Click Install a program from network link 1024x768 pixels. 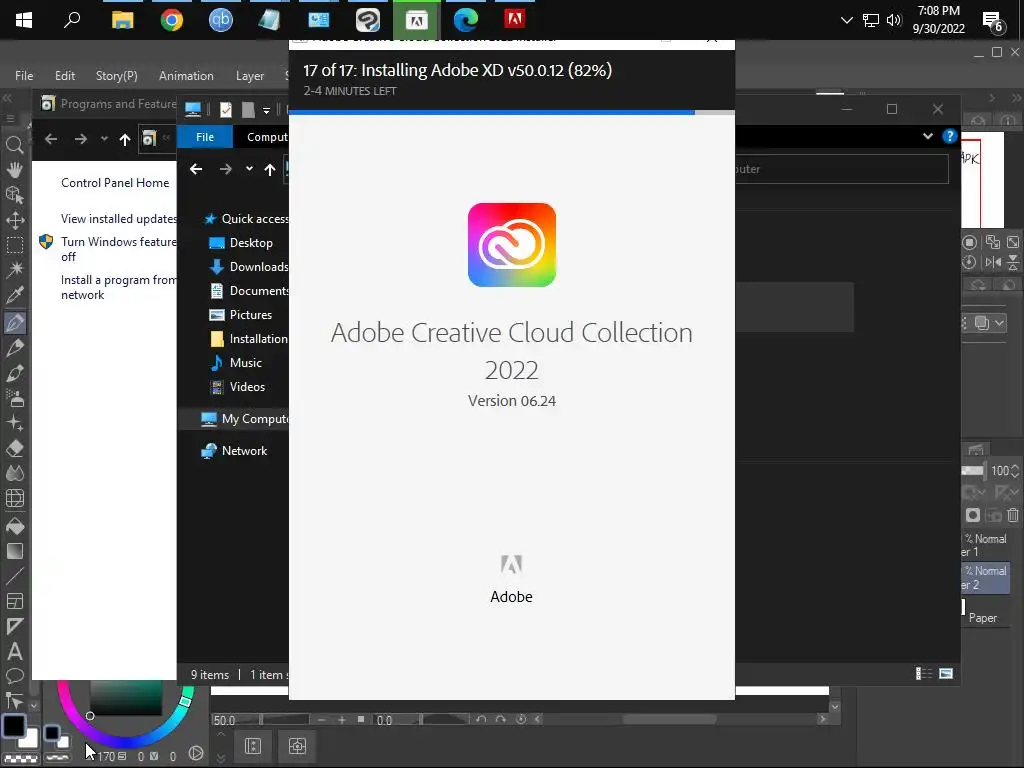(x=119, y=287)
